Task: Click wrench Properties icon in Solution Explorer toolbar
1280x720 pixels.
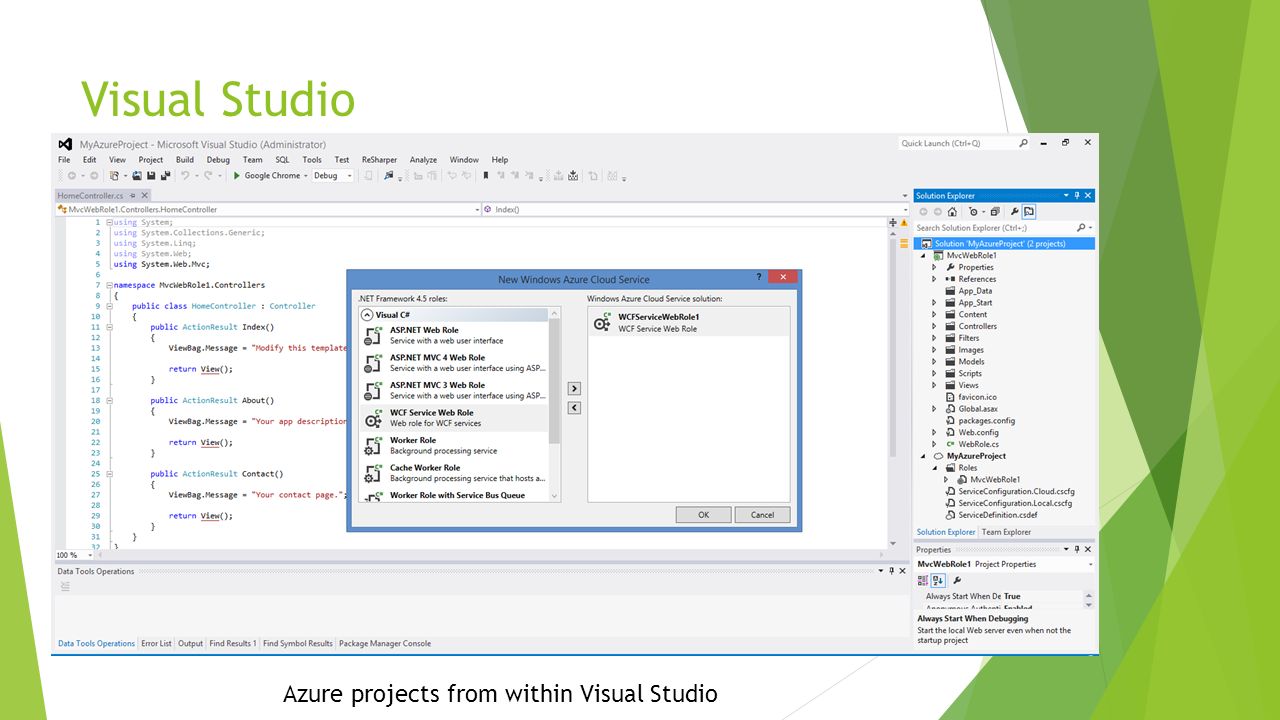Action: click(x=1014, y=212)
